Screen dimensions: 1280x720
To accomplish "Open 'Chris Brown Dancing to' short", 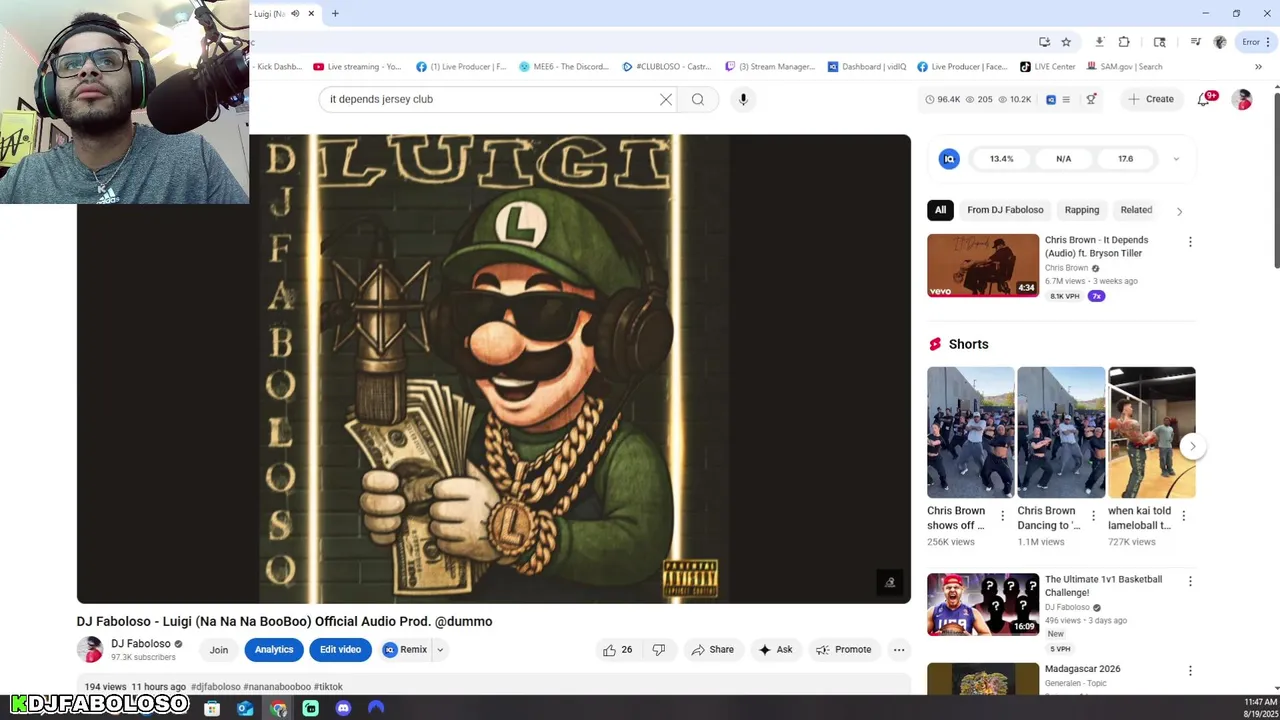I will click(1061, 432).
